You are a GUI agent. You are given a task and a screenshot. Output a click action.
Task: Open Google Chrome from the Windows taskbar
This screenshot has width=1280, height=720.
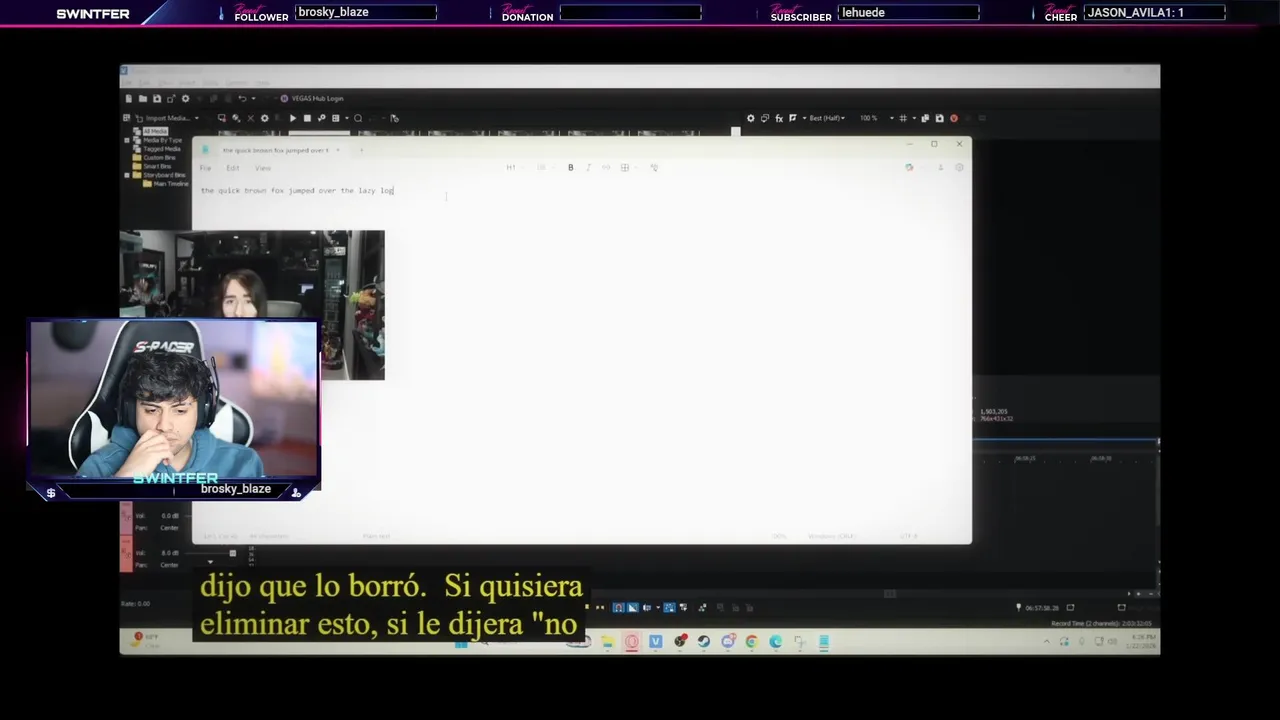point(751,641)
